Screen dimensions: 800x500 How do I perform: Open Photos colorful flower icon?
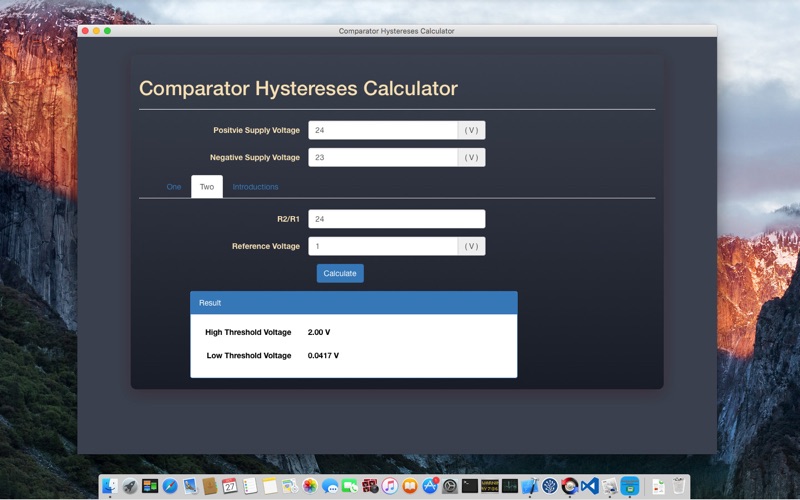(x=310, y=486)
